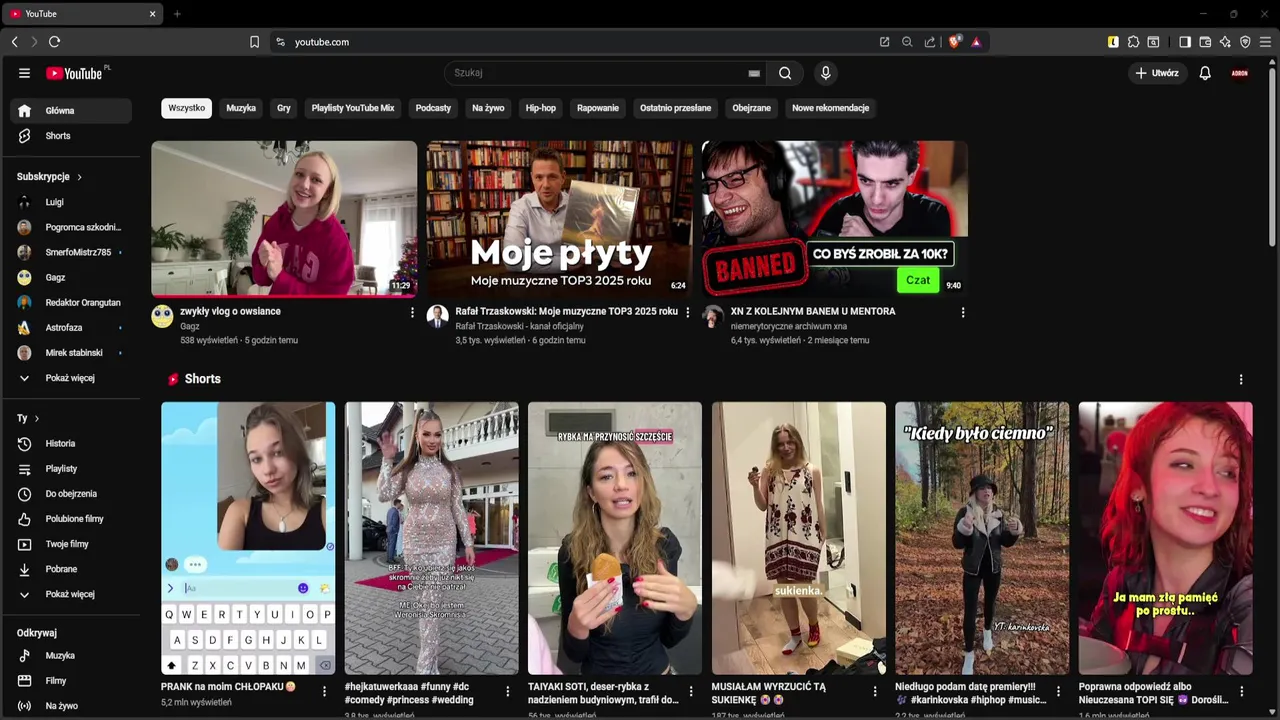Open options for TAIYAKI SOTI short
Image resolution: width=1280 pixels, height=720 pixels.
coord(691,691)
